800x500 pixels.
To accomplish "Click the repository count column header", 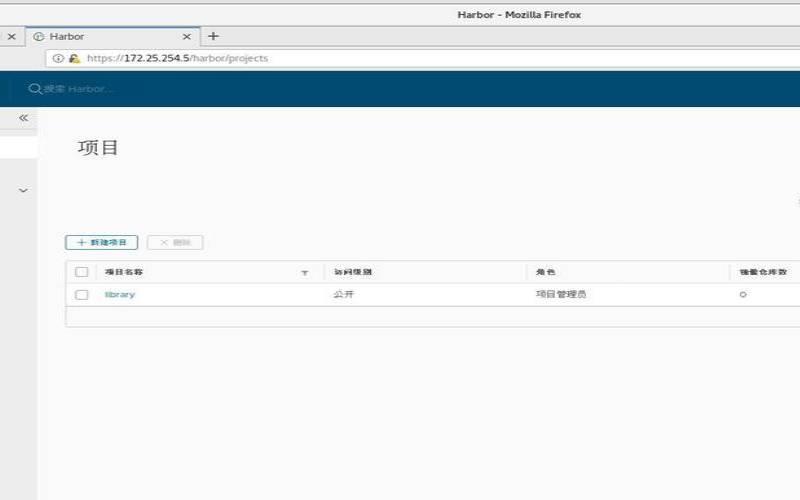I will click(x=763, y=272).
